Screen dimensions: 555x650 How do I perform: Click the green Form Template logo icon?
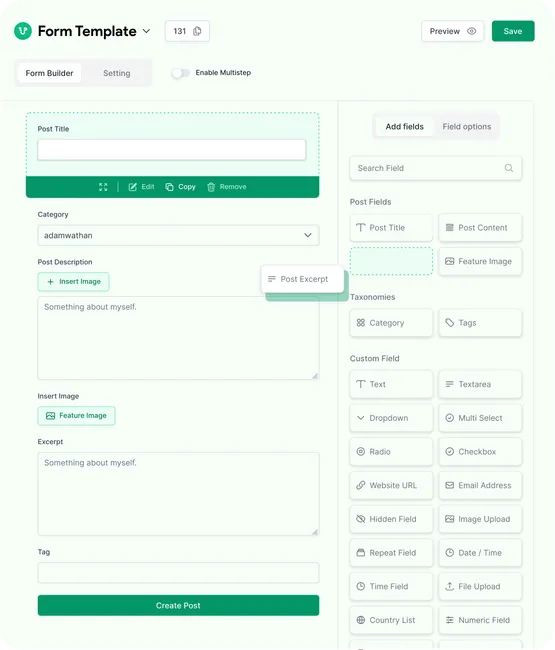[x=23, y=31]
